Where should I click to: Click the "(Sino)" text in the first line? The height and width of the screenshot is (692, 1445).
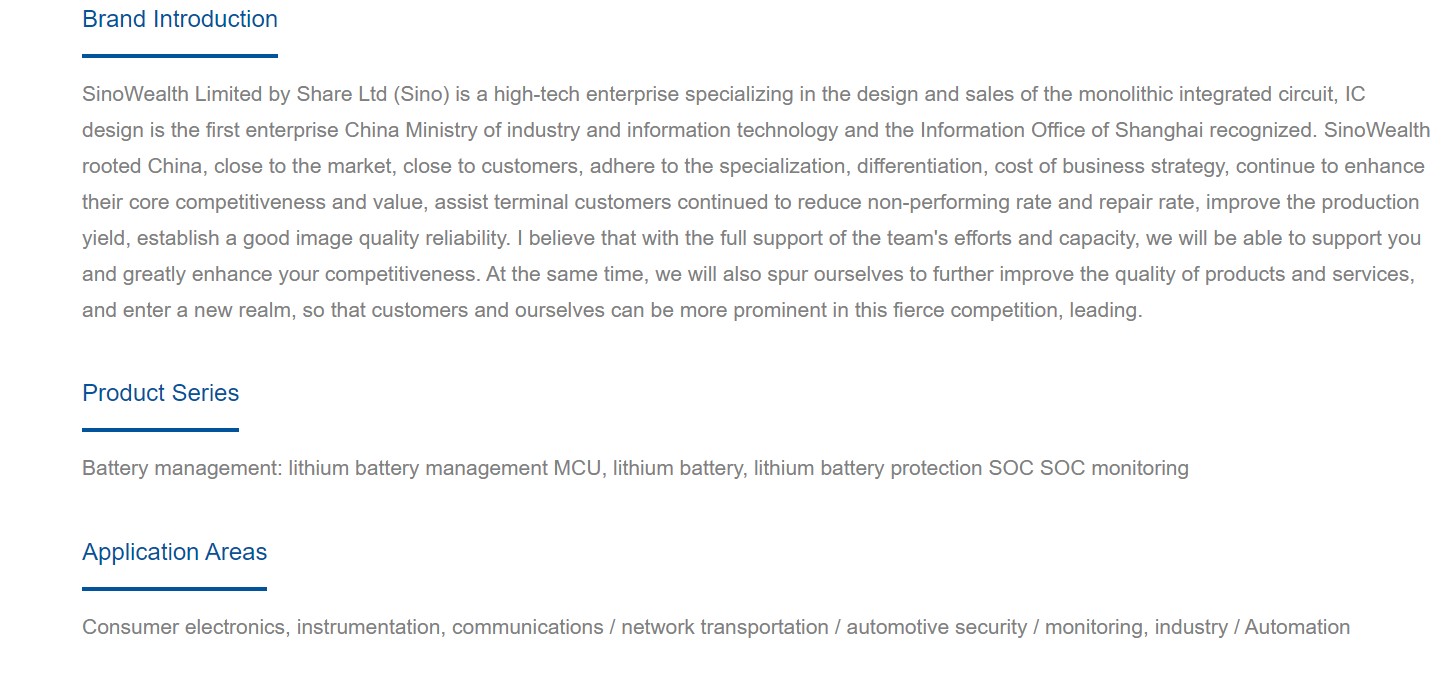[x=418, y=95]
